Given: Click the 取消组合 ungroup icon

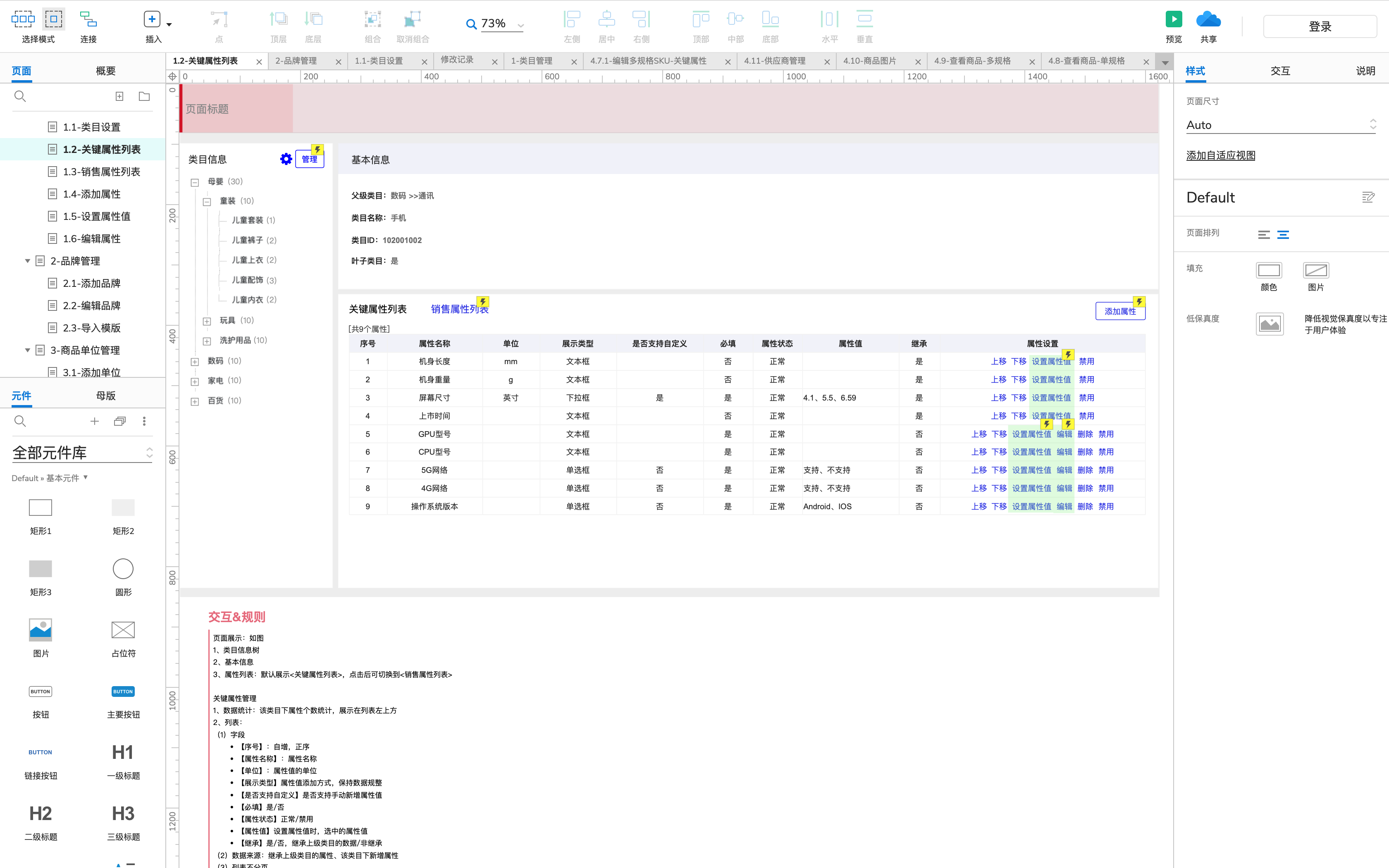Looking at the screenshot, I should (412, 19).
